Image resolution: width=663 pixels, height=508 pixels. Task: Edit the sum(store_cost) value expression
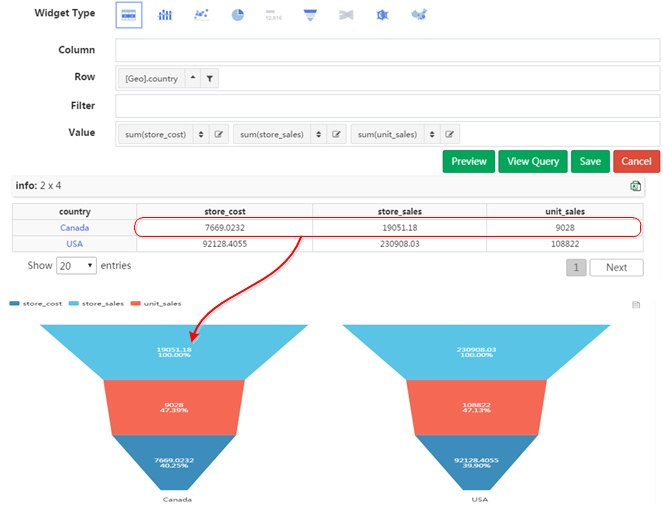(x=219, y=134)
